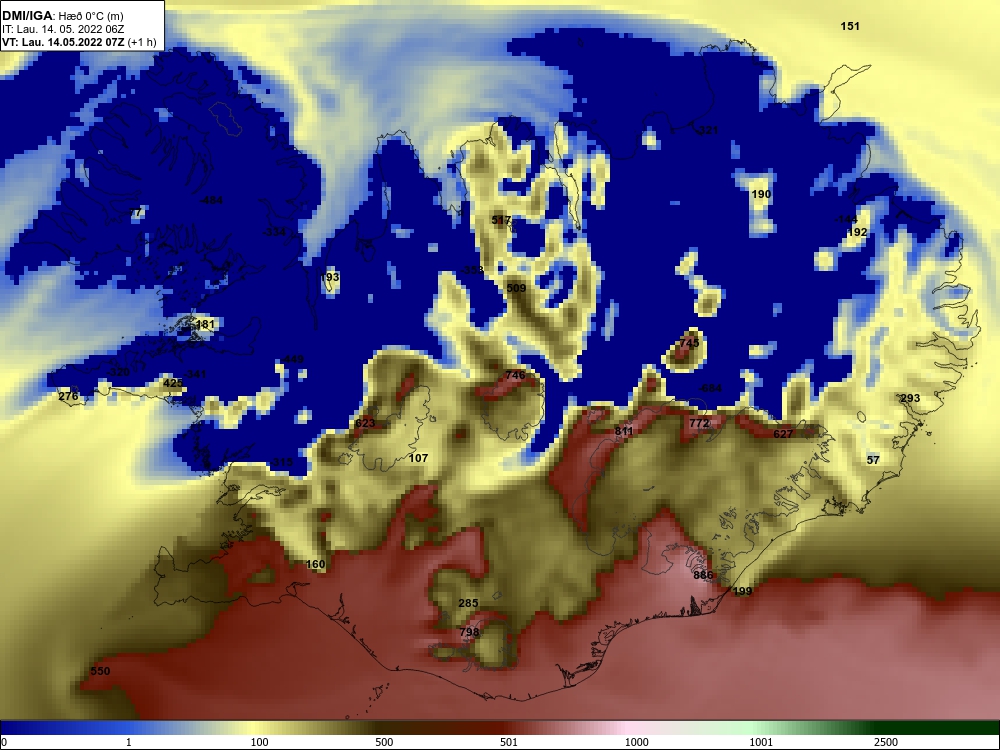Click the map value '627'

783,434
